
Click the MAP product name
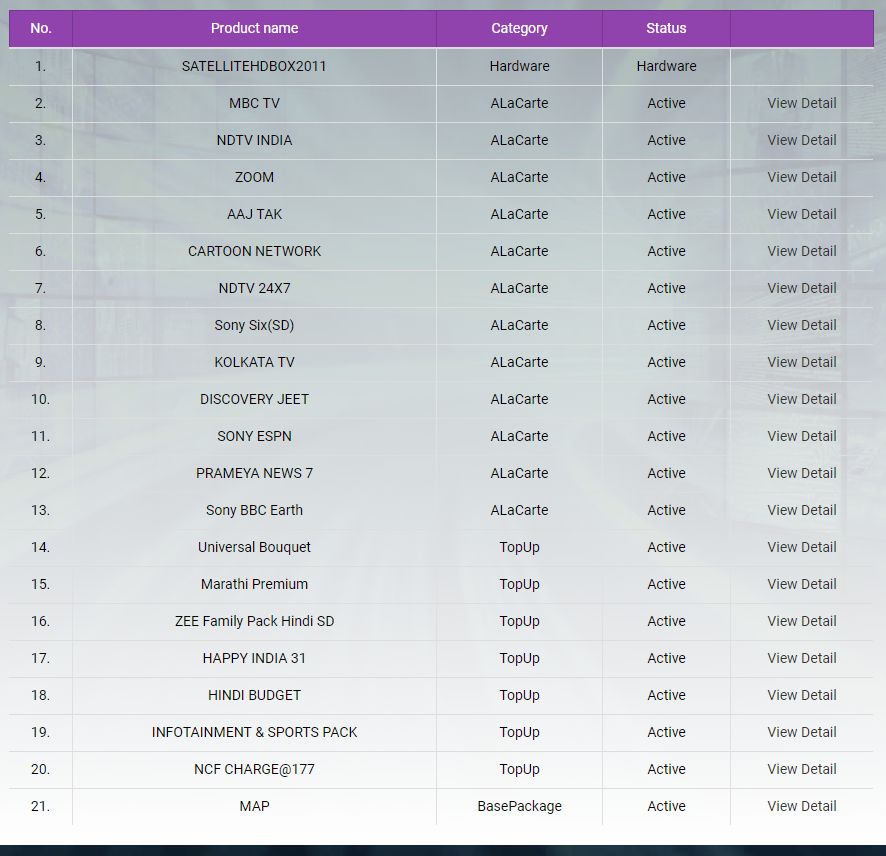click(254, 806)
